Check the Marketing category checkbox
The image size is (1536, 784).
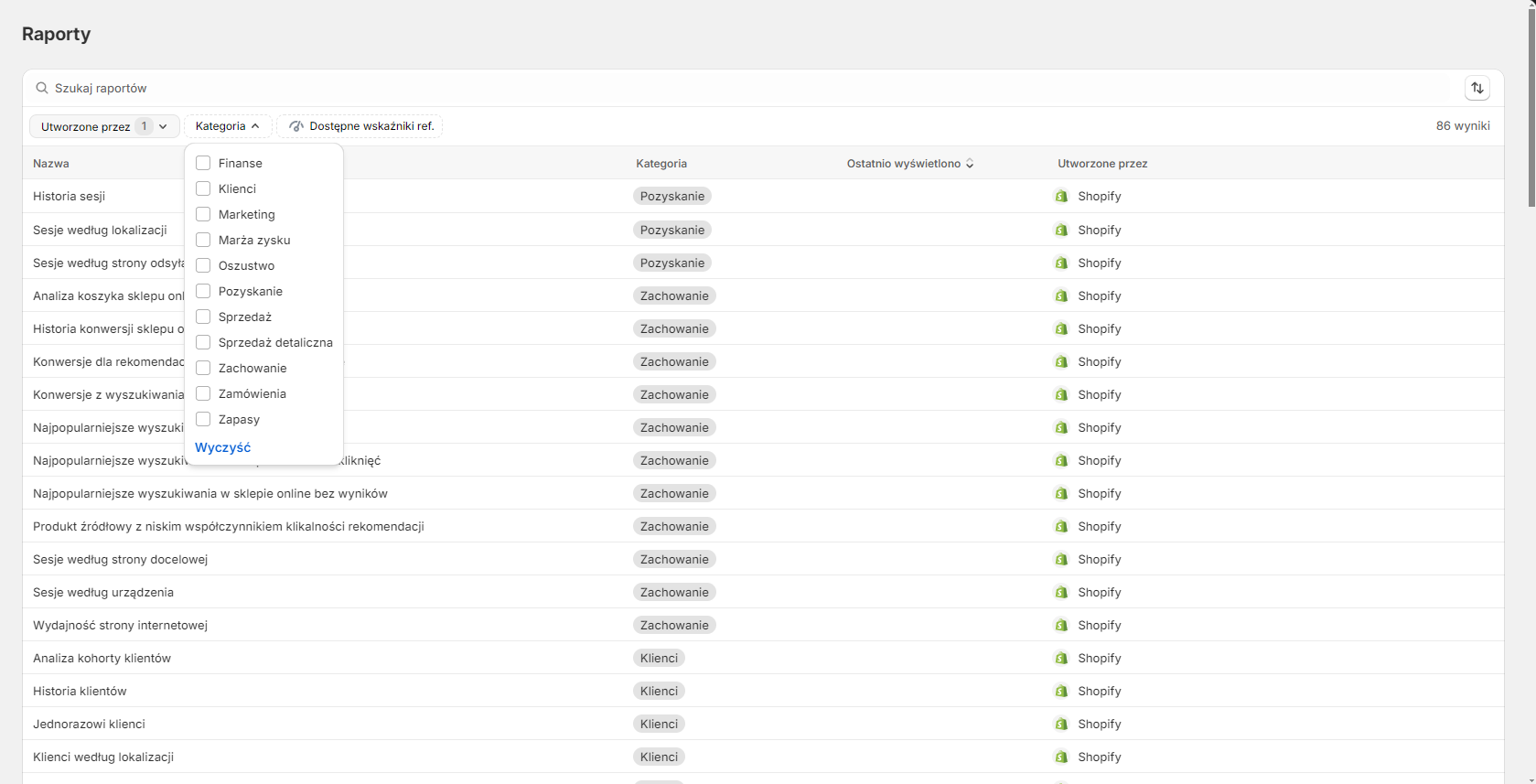click(203, 214)
